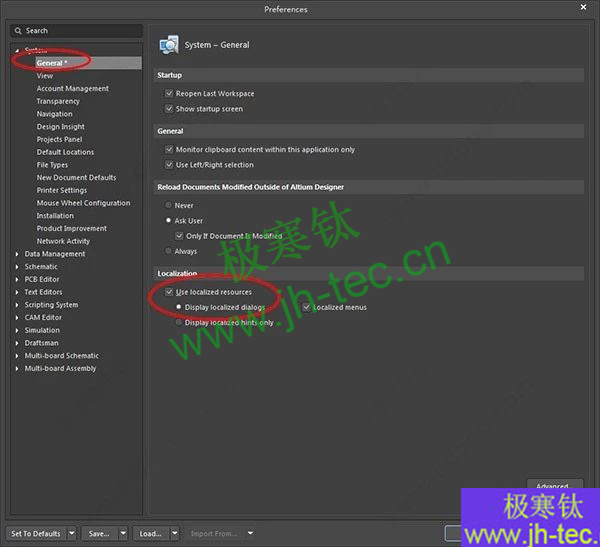Click the Import From... button
The height and width of the screenshot is (547, 600).
[214, 533]
